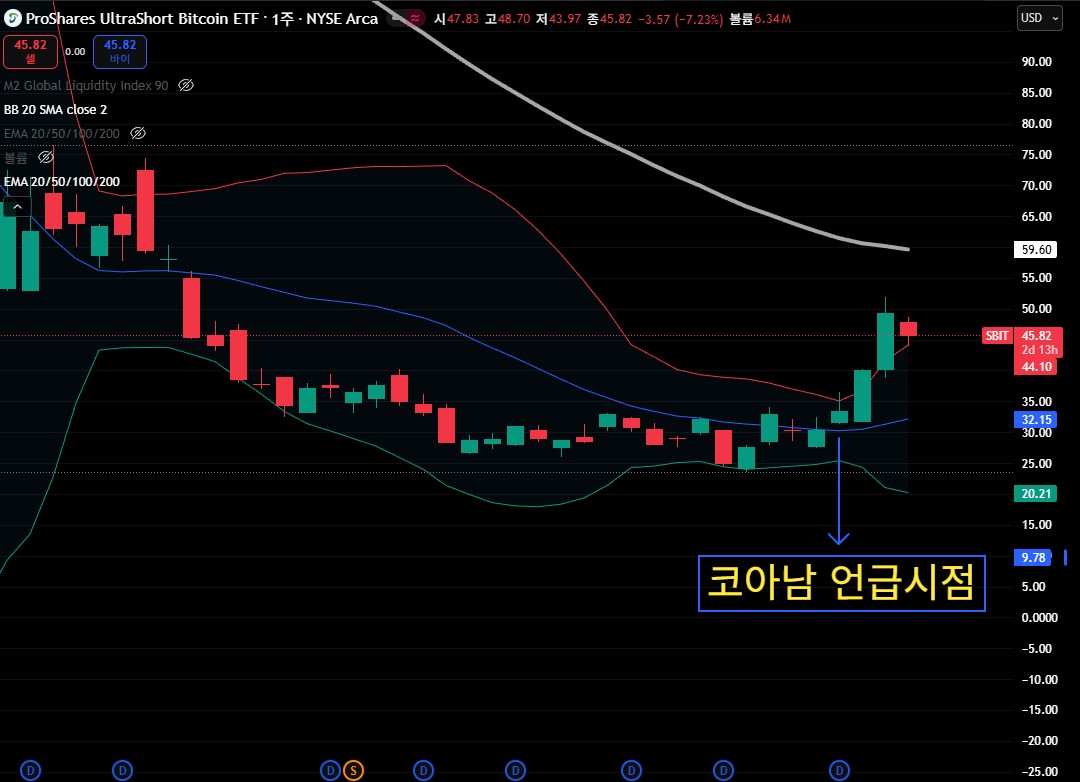Click the −25.00 tick on price scale
The height and width of the screenshot is (782, 1080).
[1039, 772]
